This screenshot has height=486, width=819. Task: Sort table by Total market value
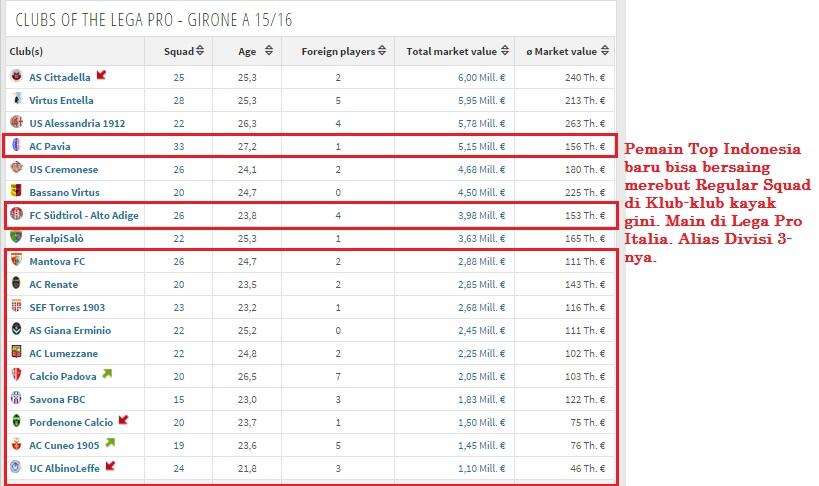(x=458, y=51)
